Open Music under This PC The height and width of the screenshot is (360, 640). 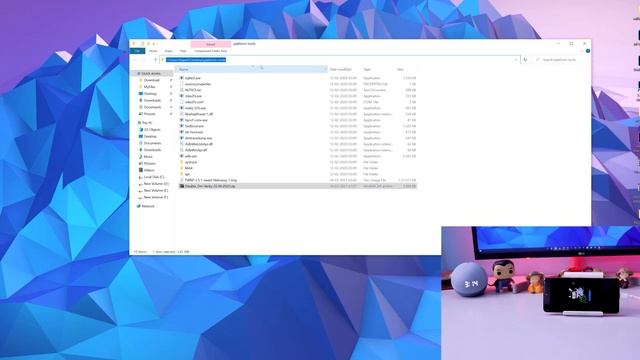pyautogui.click(x=148, y=157)
